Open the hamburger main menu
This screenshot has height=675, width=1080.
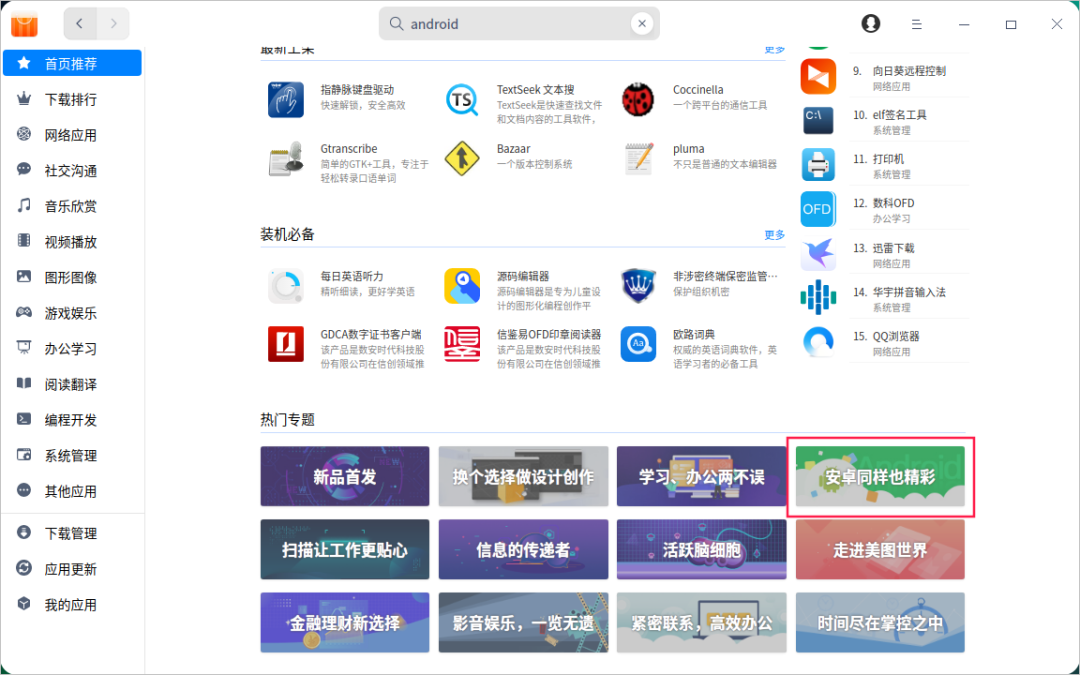(x=916, y=24)
